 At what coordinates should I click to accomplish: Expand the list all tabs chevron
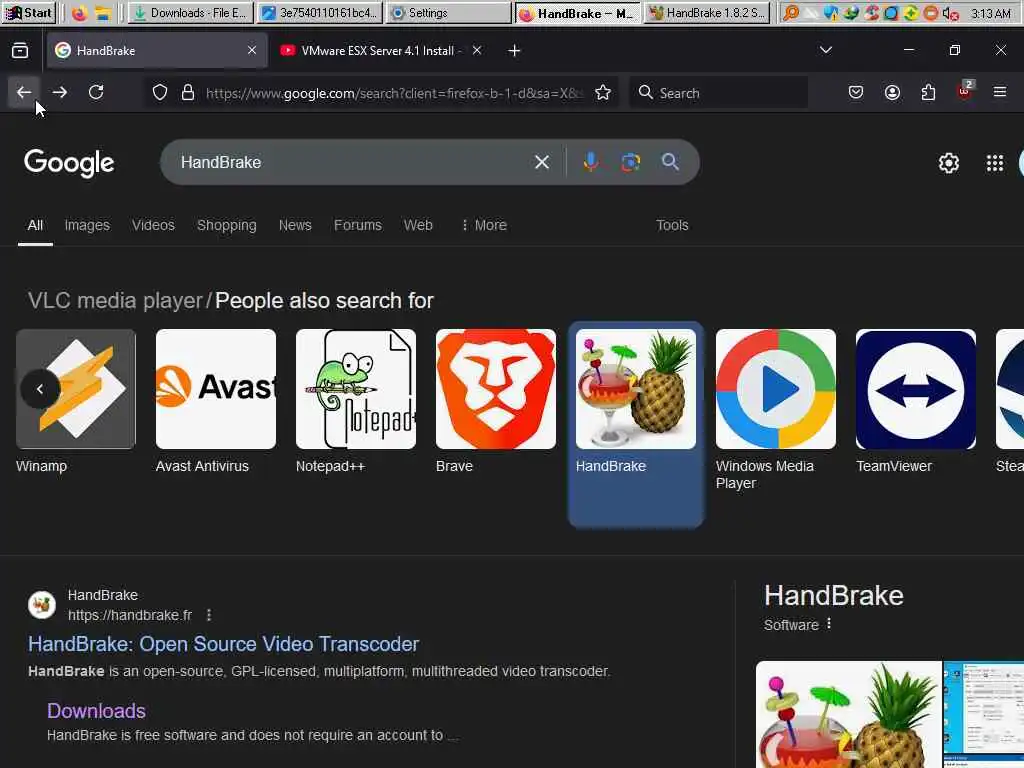click(825, 50)
